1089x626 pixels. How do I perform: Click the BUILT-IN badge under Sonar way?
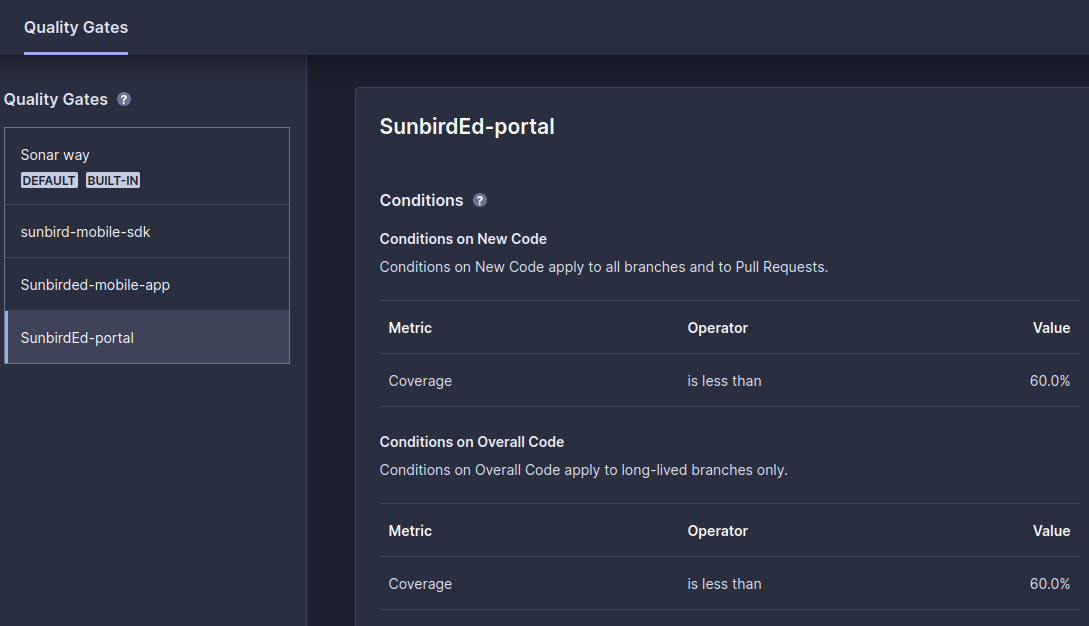click(x=112, y=180)
